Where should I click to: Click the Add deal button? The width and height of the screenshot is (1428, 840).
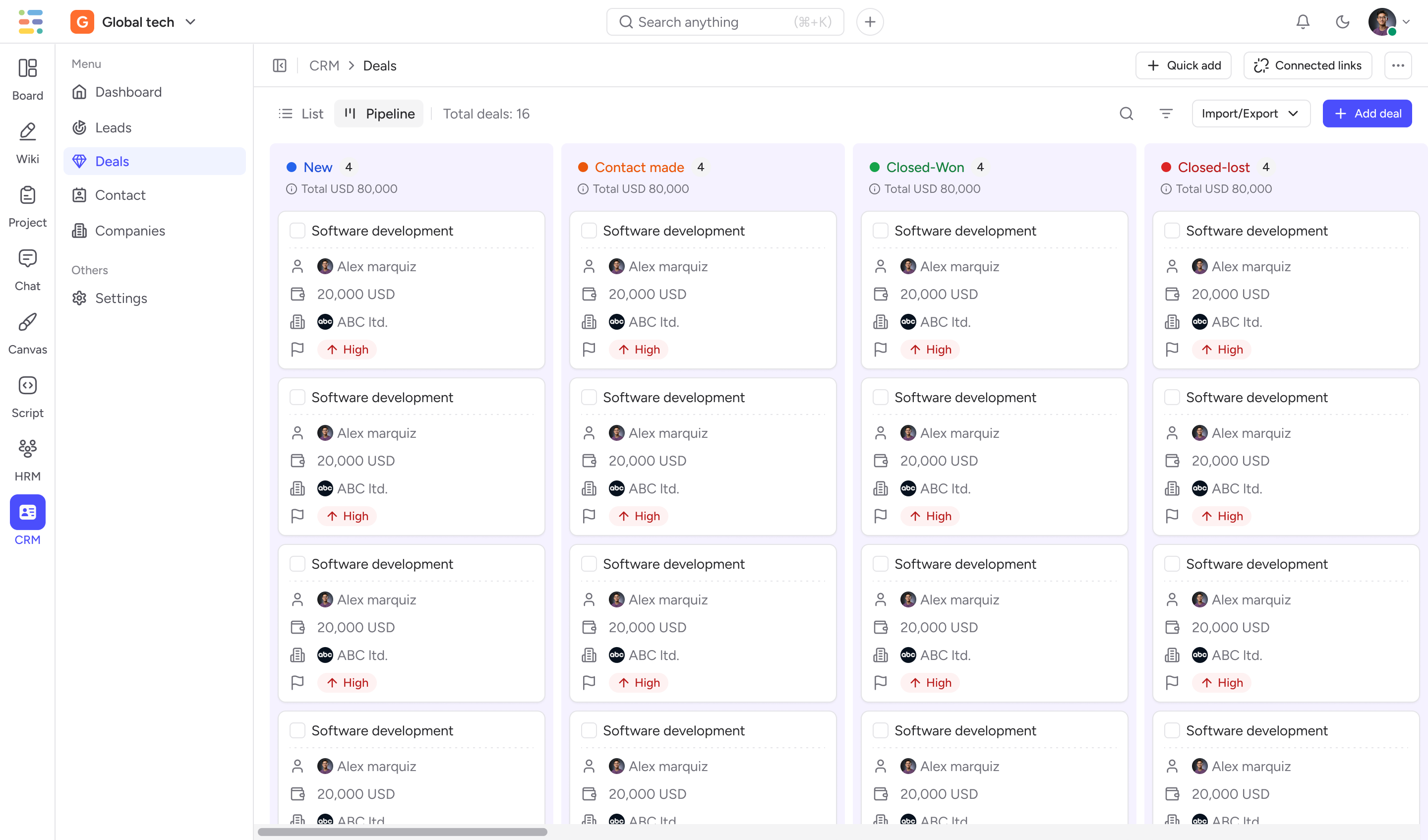(1367, 114)
